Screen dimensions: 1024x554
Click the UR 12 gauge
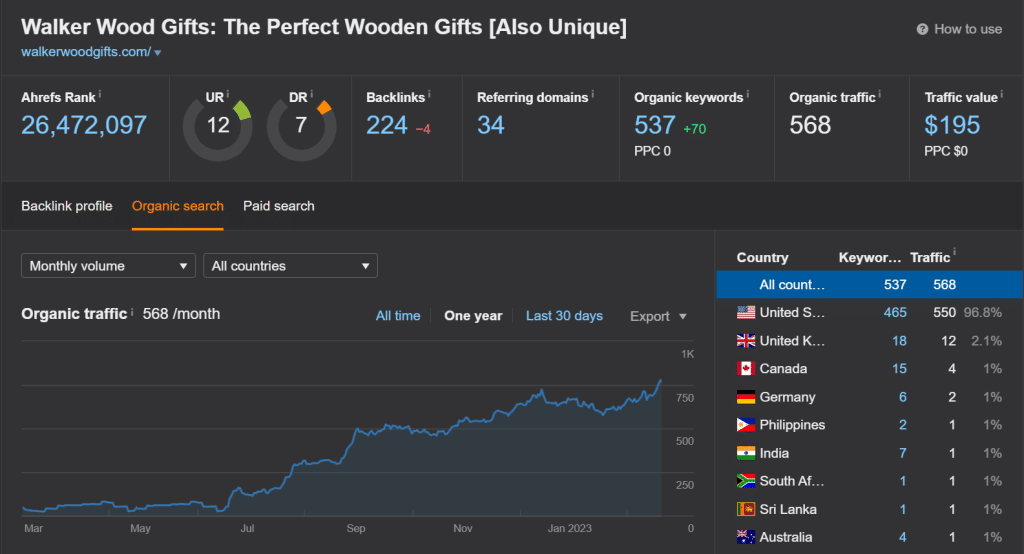217,127
